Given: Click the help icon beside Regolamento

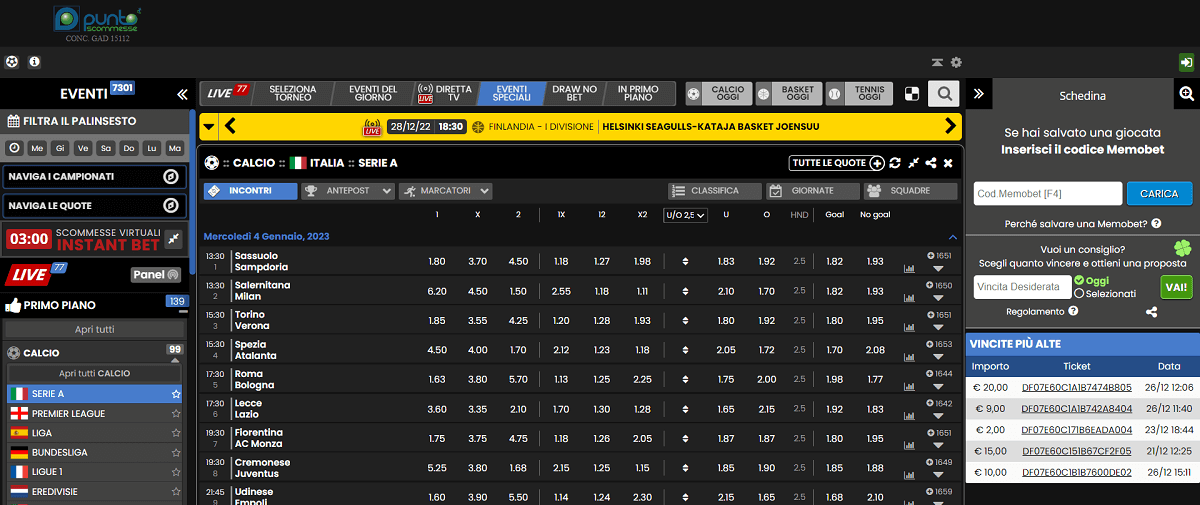Looking at the screenshot, I should click(x=1073, y=311).
